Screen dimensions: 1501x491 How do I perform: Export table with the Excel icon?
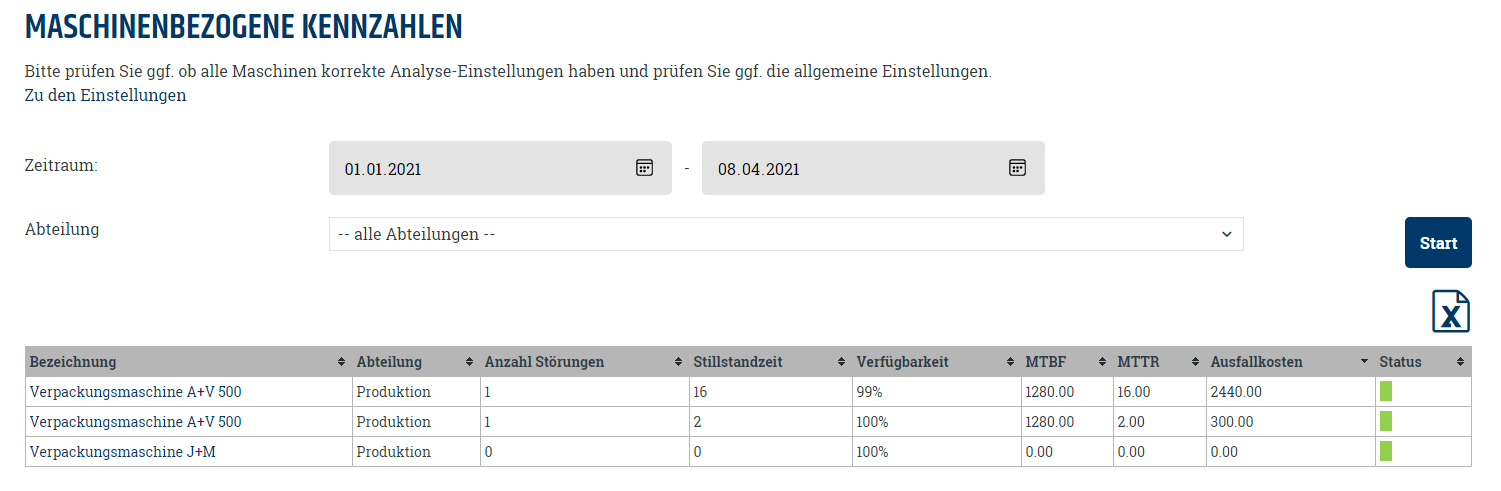pos(1451,311)
